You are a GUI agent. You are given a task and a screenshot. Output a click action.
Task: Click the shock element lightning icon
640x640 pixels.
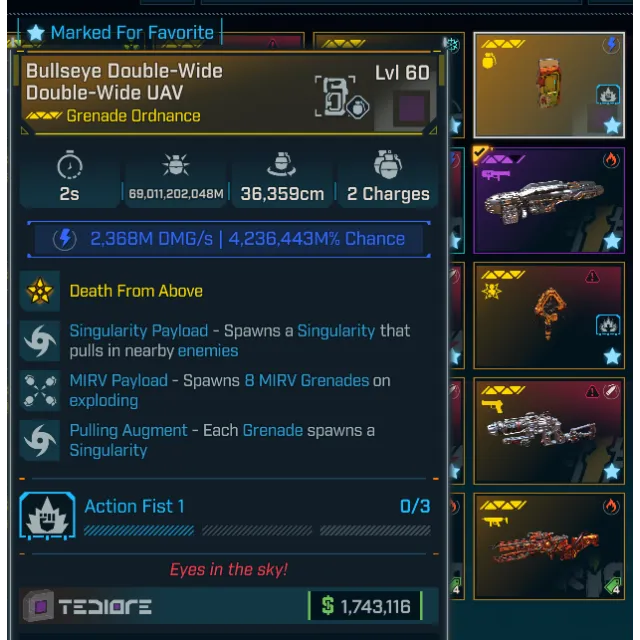point(64,239)
